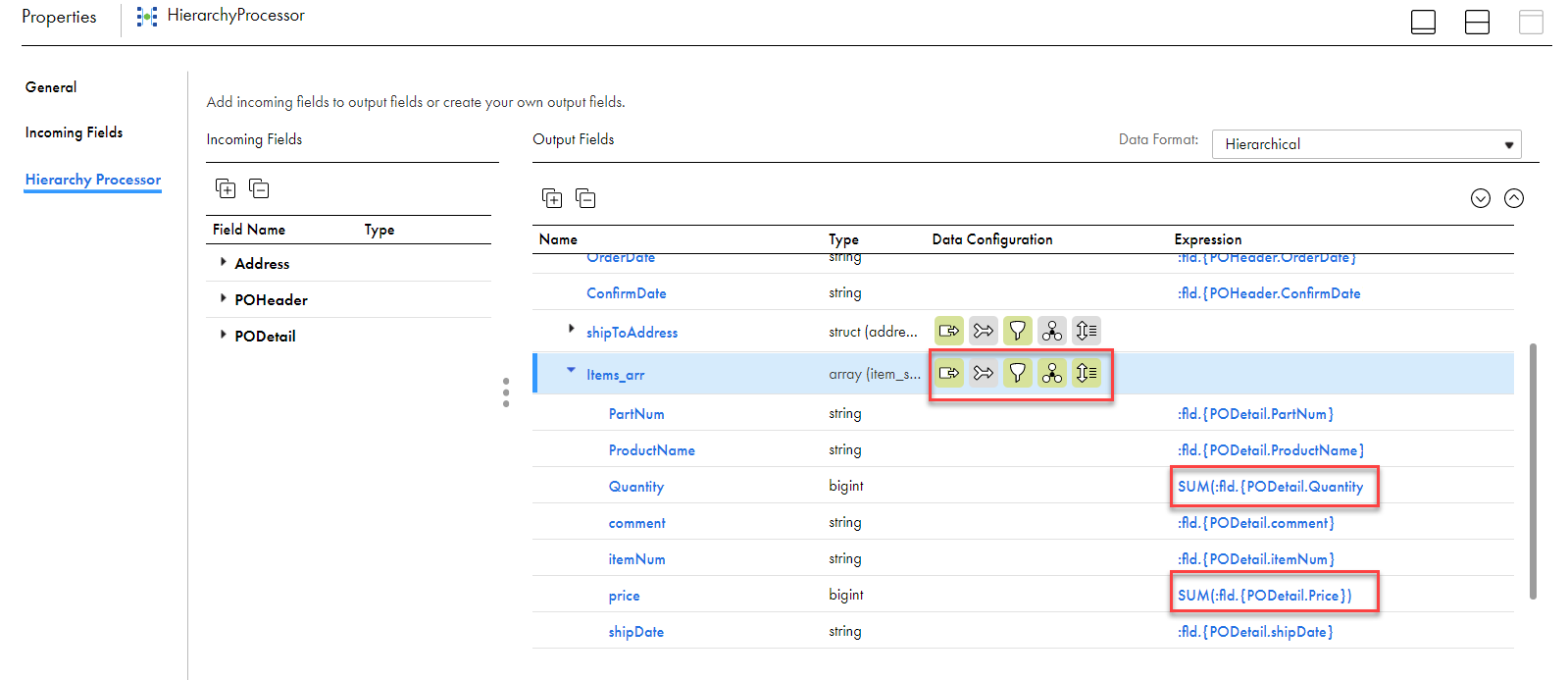Open data source icon on shipToAddress row

pos(949,331)
